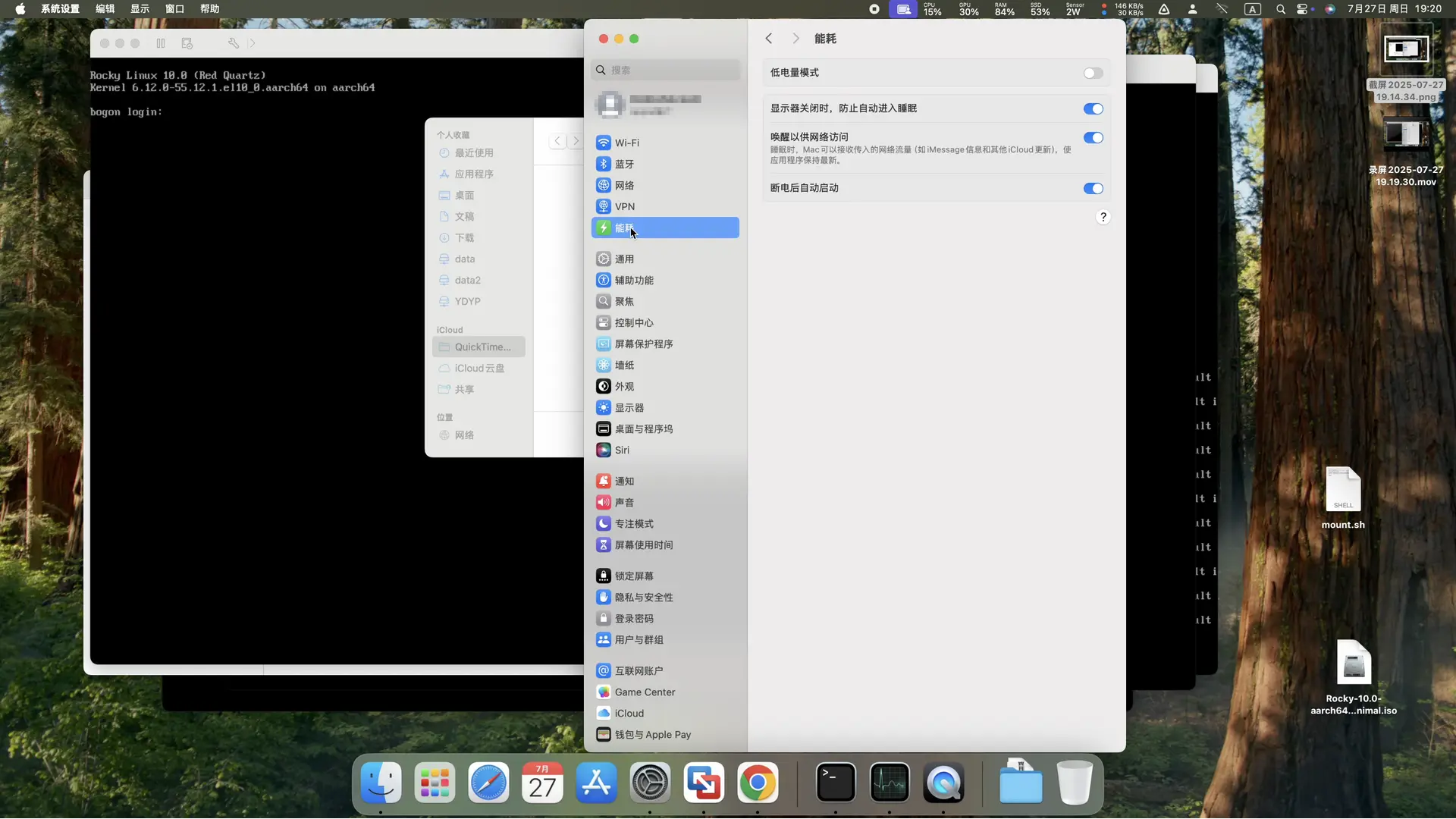Toggle 显示器关闭时防止自动进入睡眠 switch

tap(1093, 108)
